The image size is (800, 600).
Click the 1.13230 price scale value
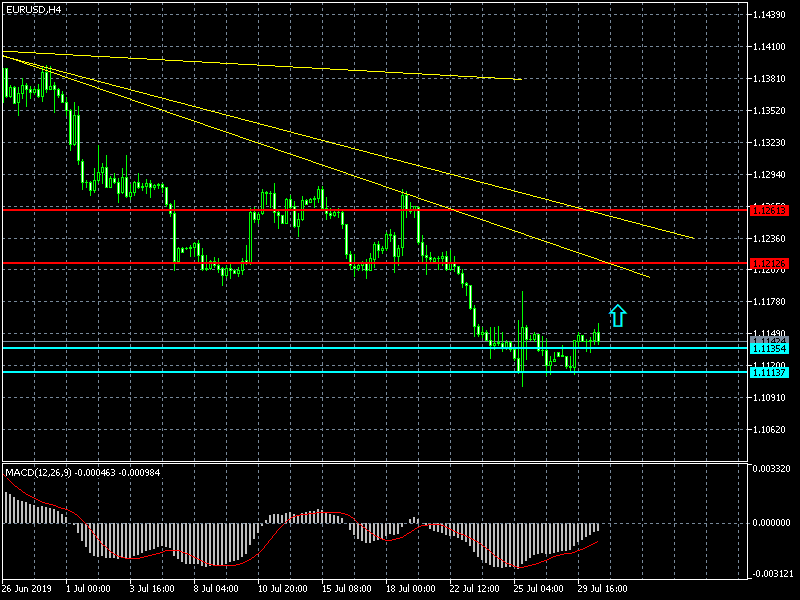coord(769,142)
